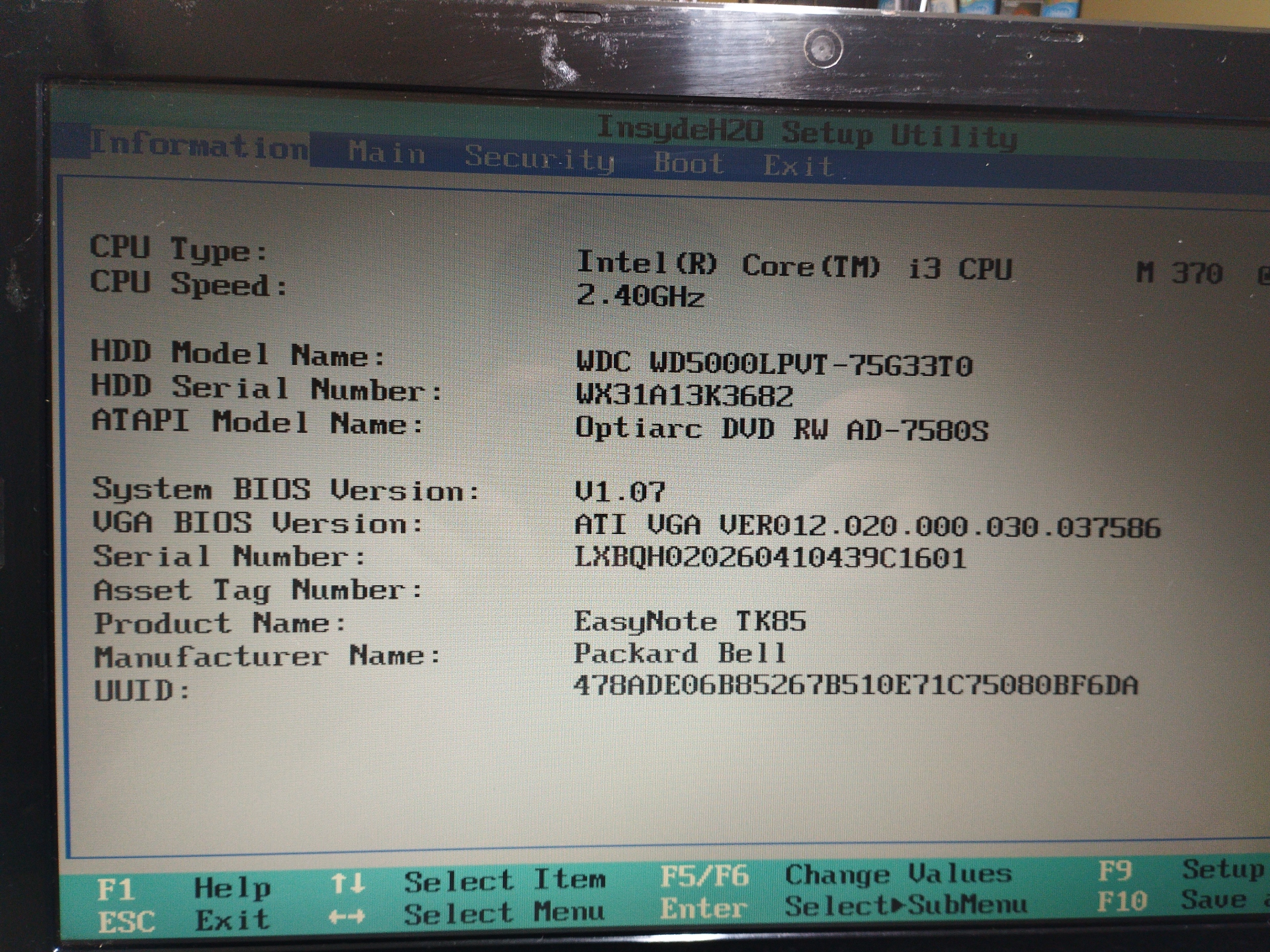Select the VGA BIOS Version label

point(257,523)
